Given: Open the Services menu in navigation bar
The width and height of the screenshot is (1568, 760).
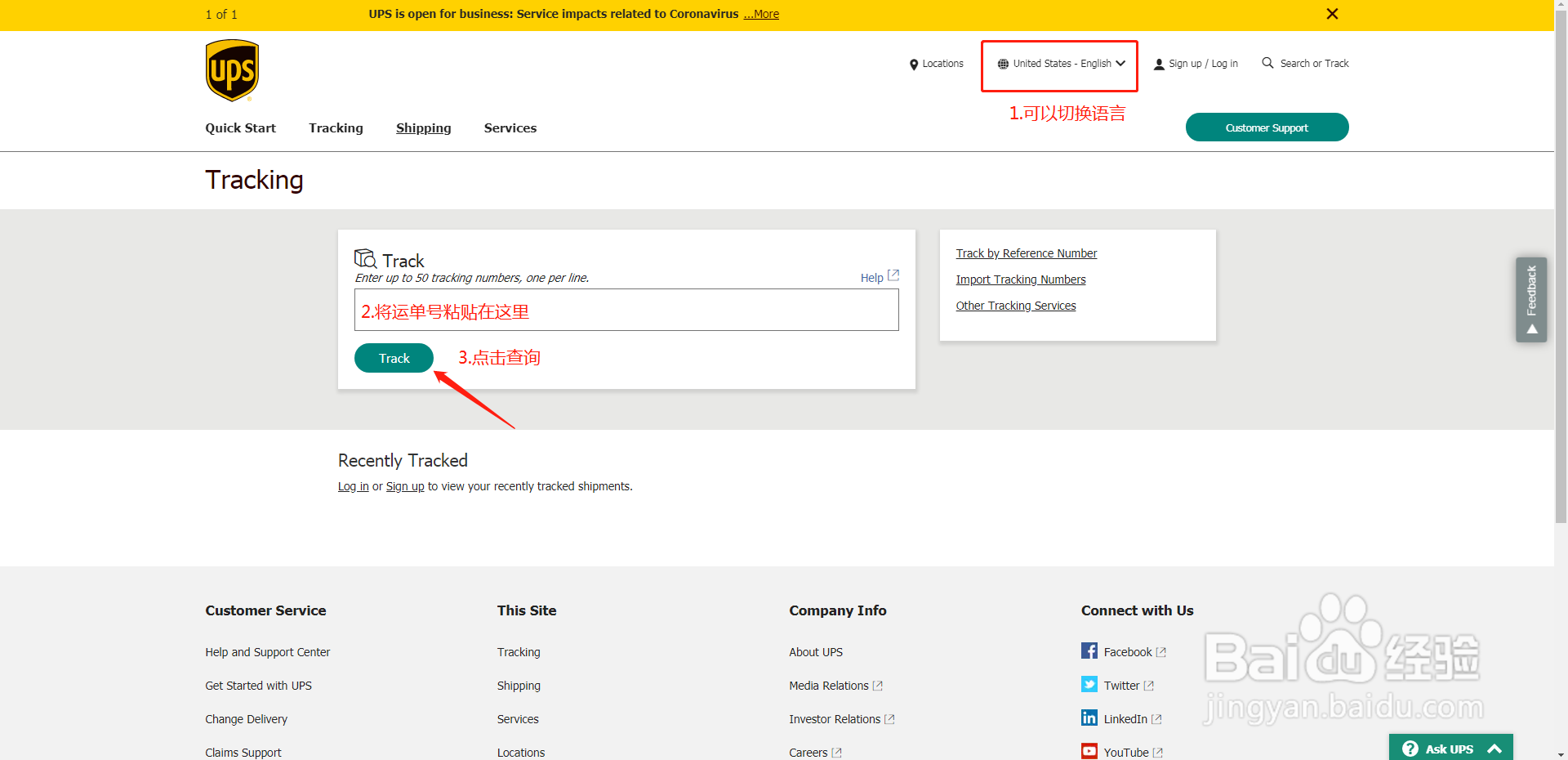Looking at the screenshot, I should (x=510, y=128).
